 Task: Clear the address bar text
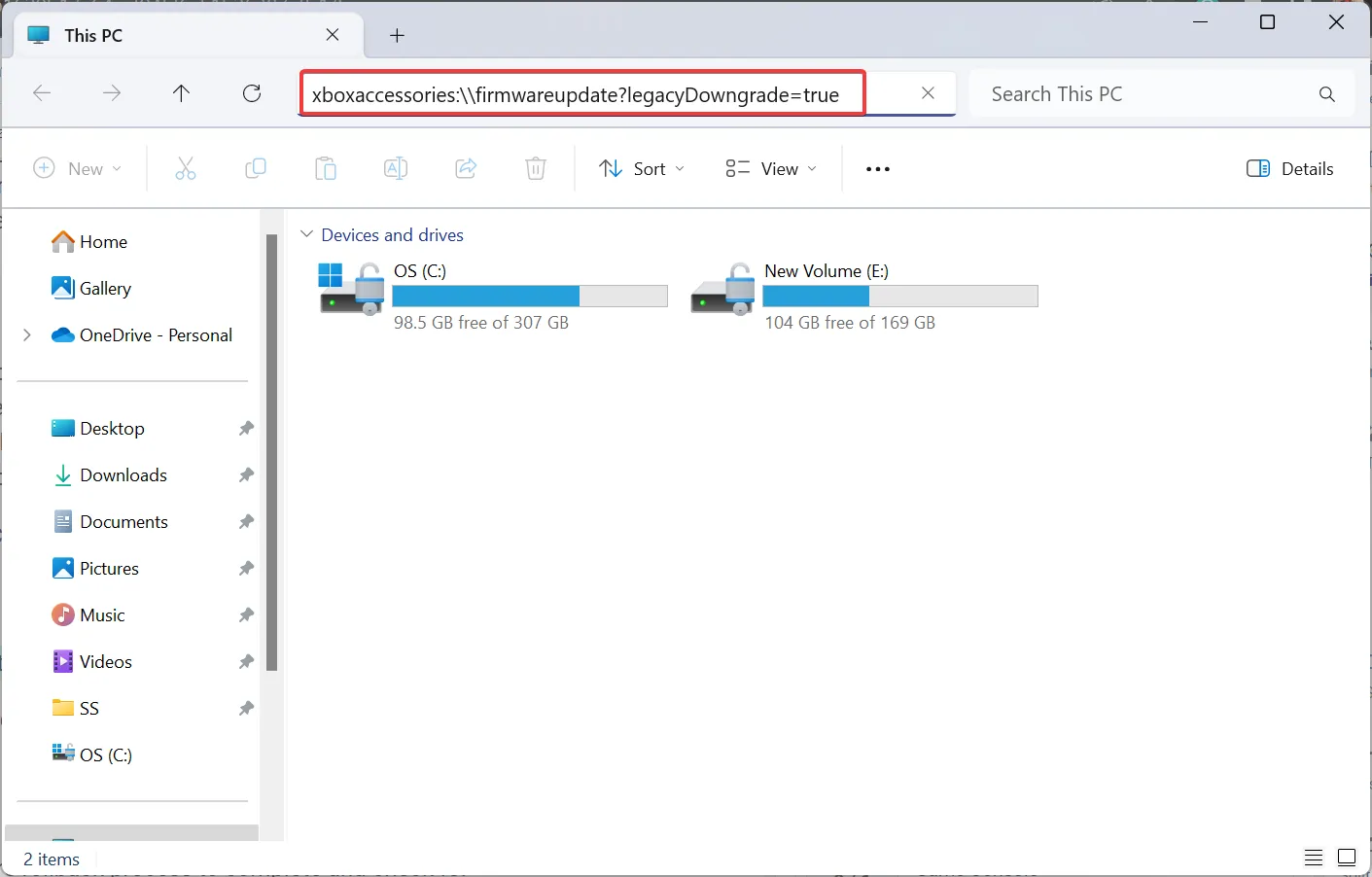click(928, 93)
